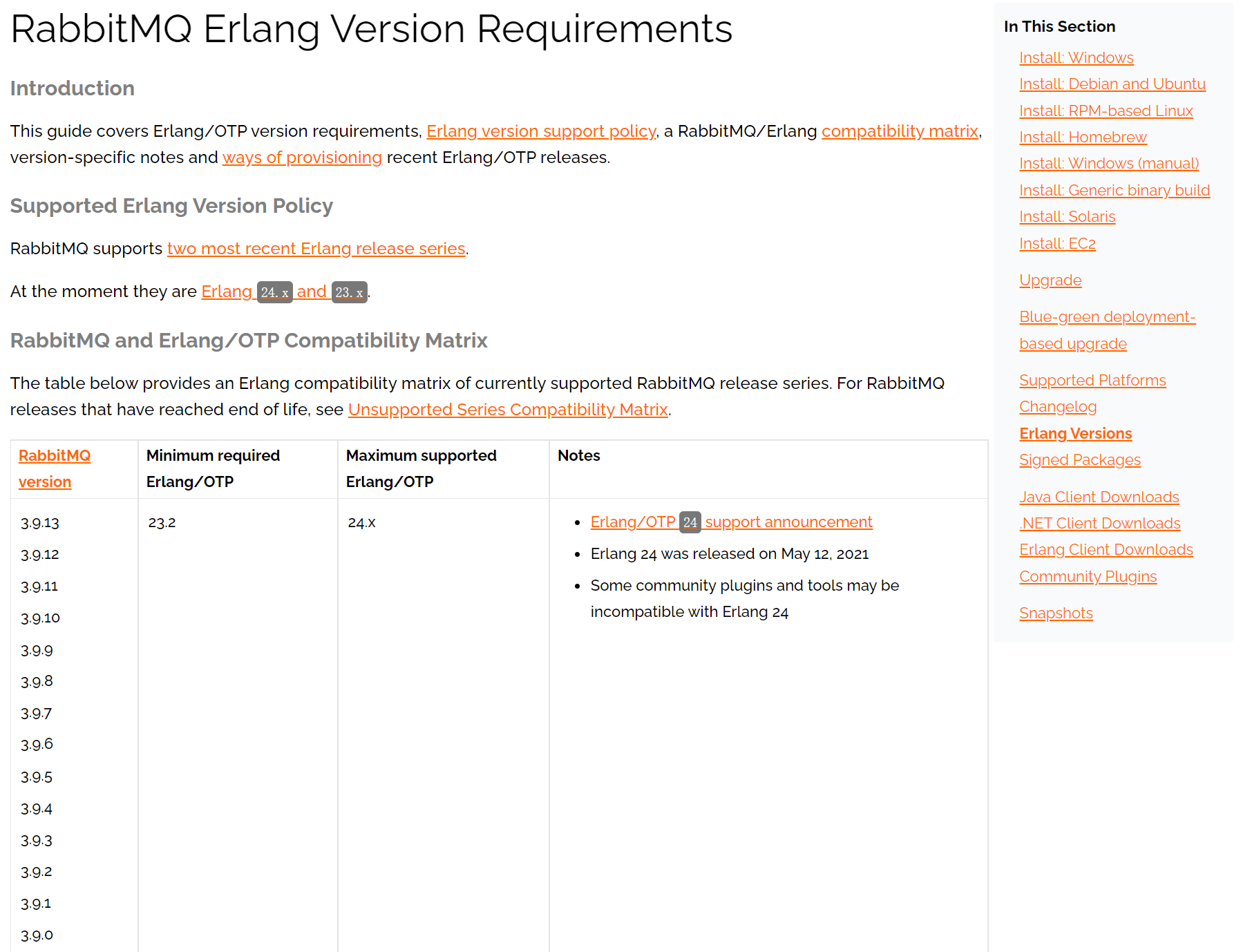Click the community plugins incompatibility note

coord(744,599)
